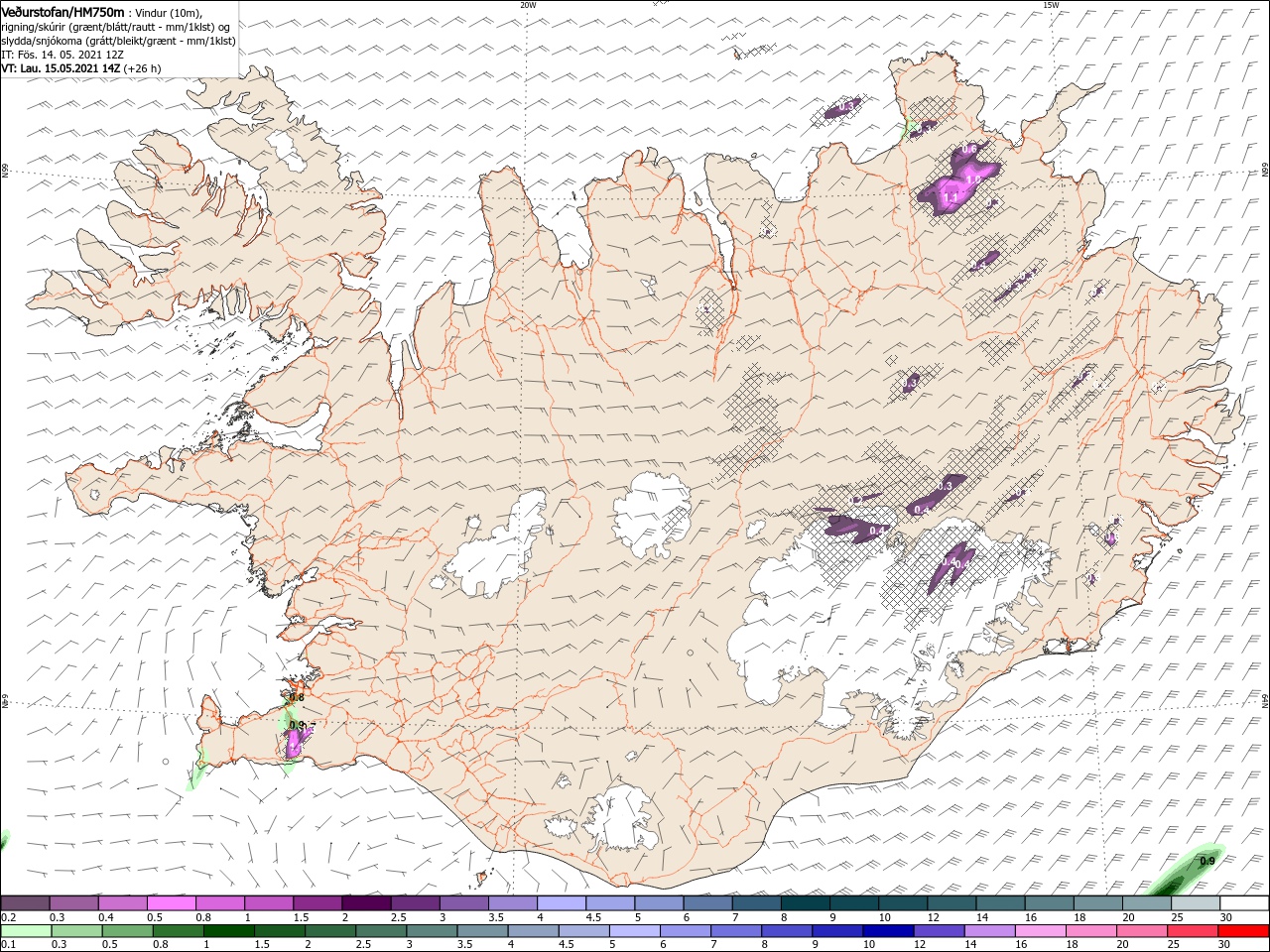Click the 0.9 value in the southeast sea
Screen dimensions: 1270x952
(x=1207, y=861)
